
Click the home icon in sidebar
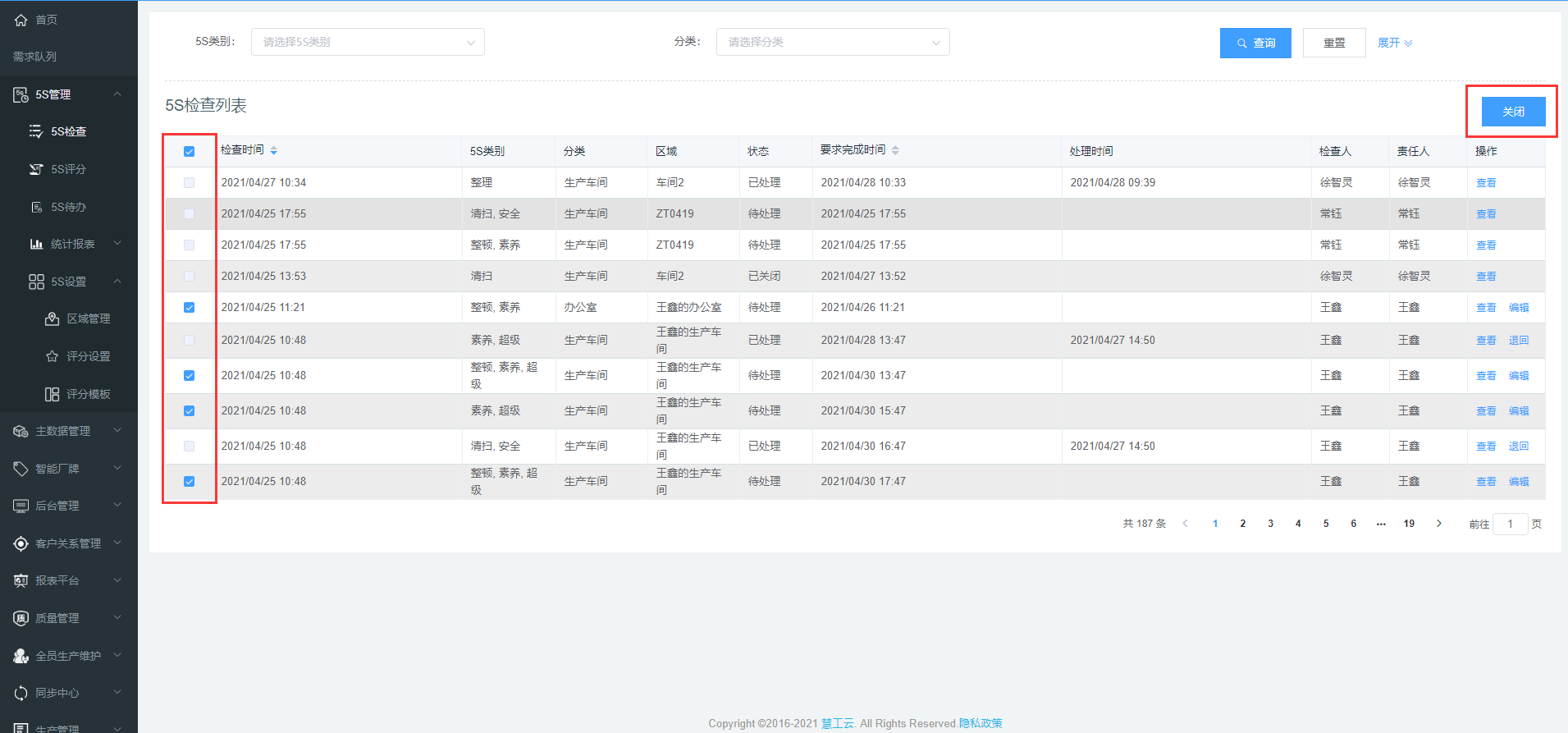coord(21,20)
